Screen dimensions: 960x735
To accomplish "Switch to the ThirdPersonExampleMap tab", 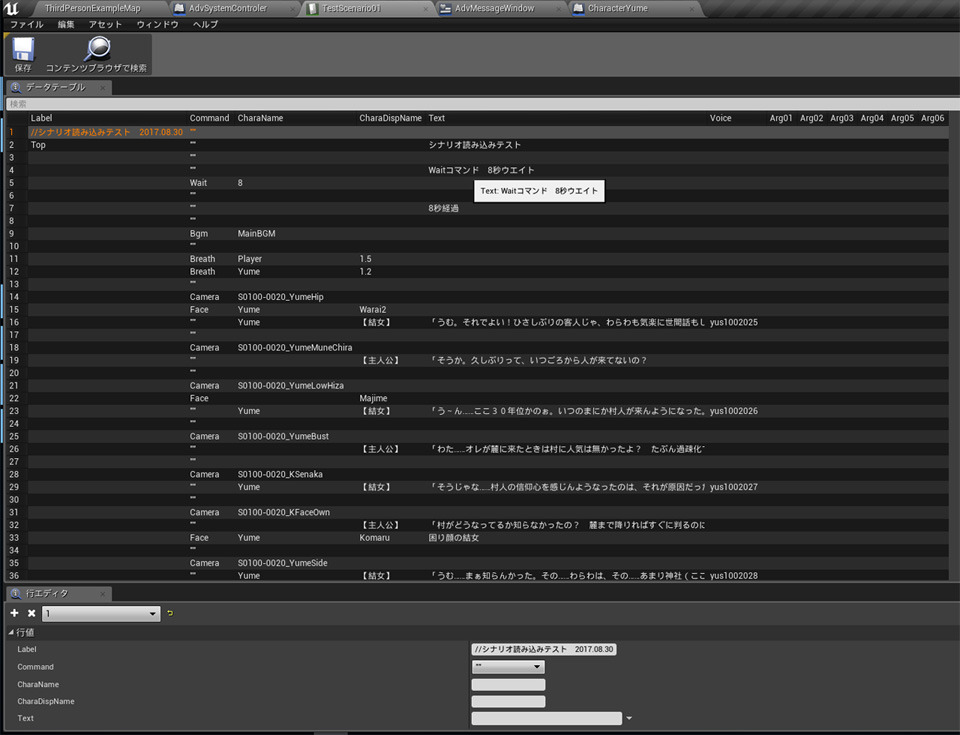I will click(92, 9).
